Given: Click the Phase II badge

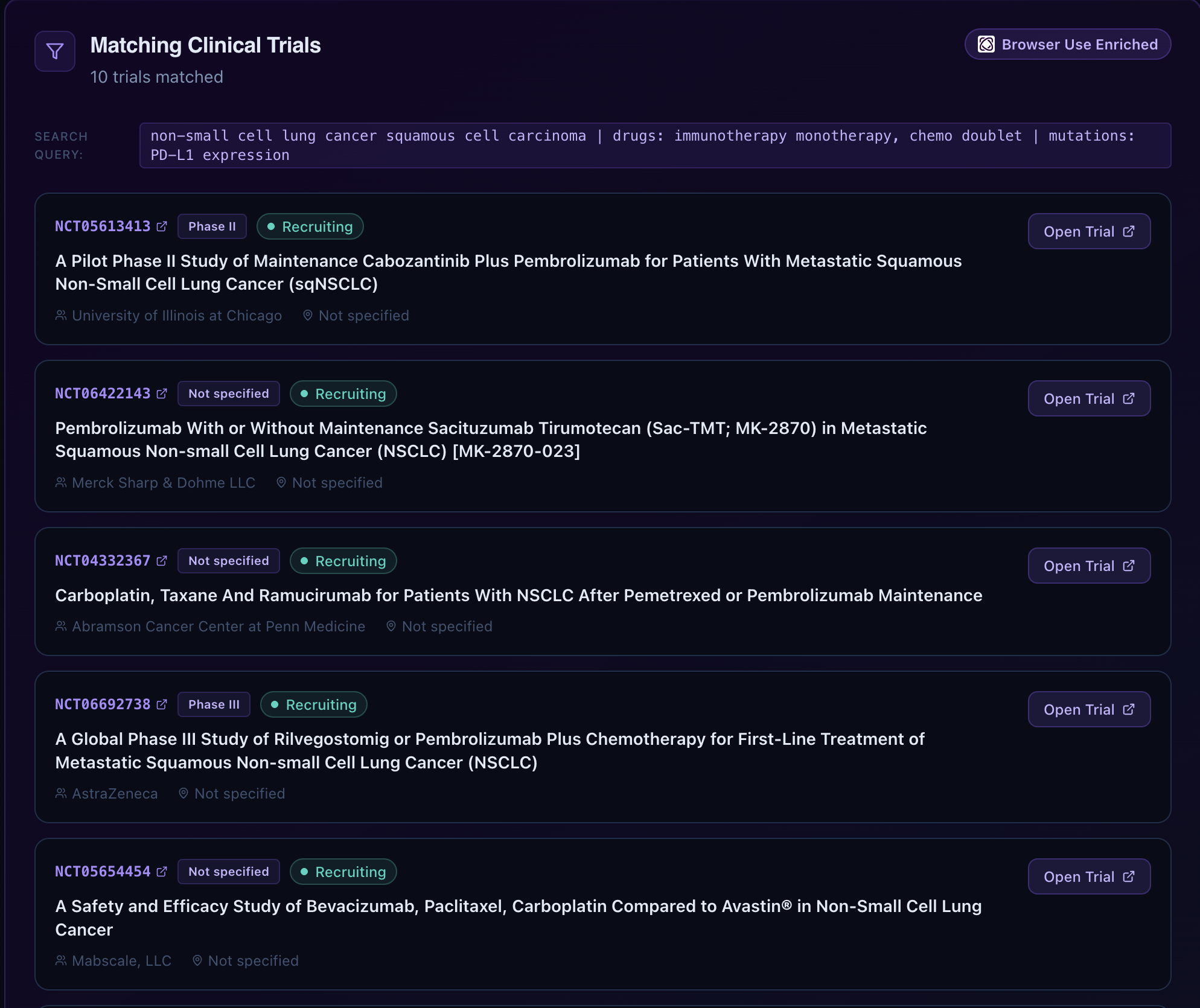Looking at the screenshot, I should [212, 226].
